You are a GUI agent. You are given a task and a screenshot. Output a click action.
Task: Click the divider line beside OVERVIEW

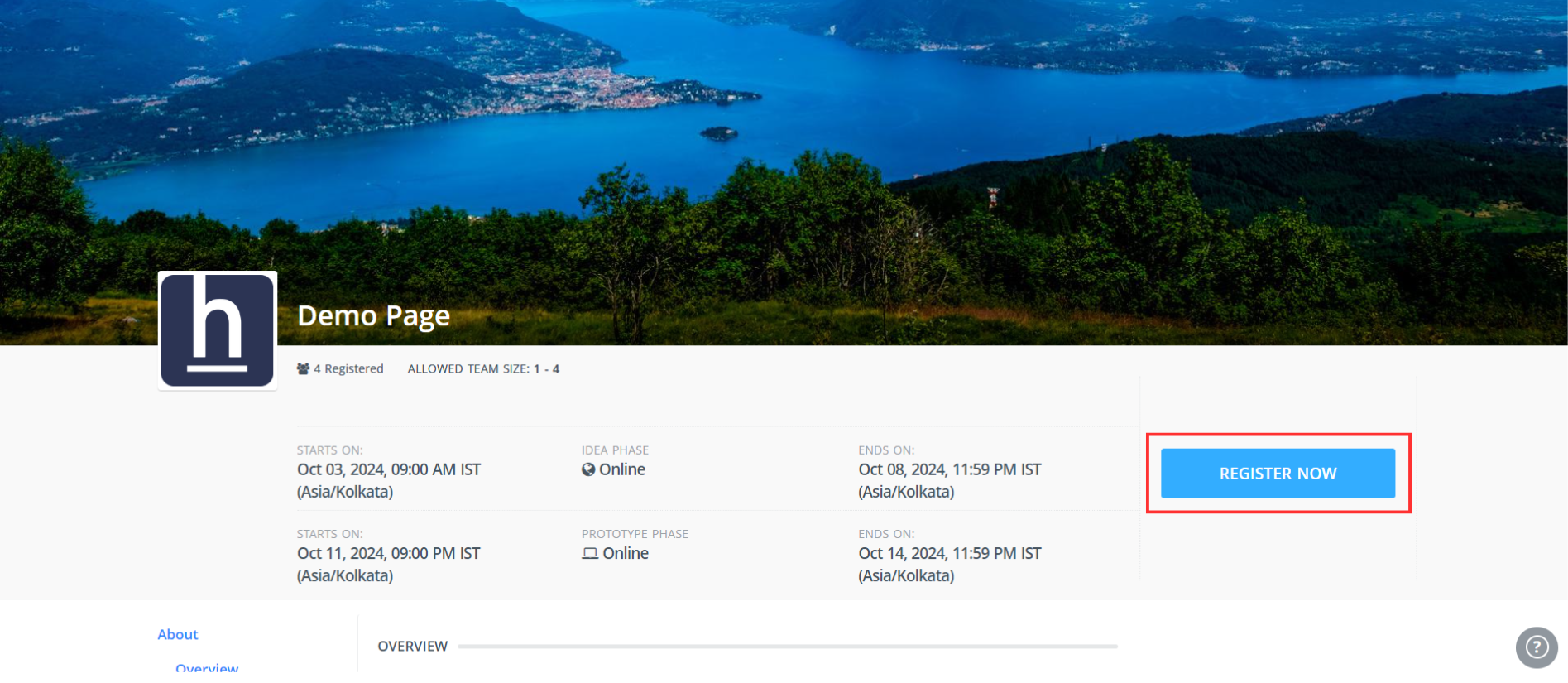786,647
